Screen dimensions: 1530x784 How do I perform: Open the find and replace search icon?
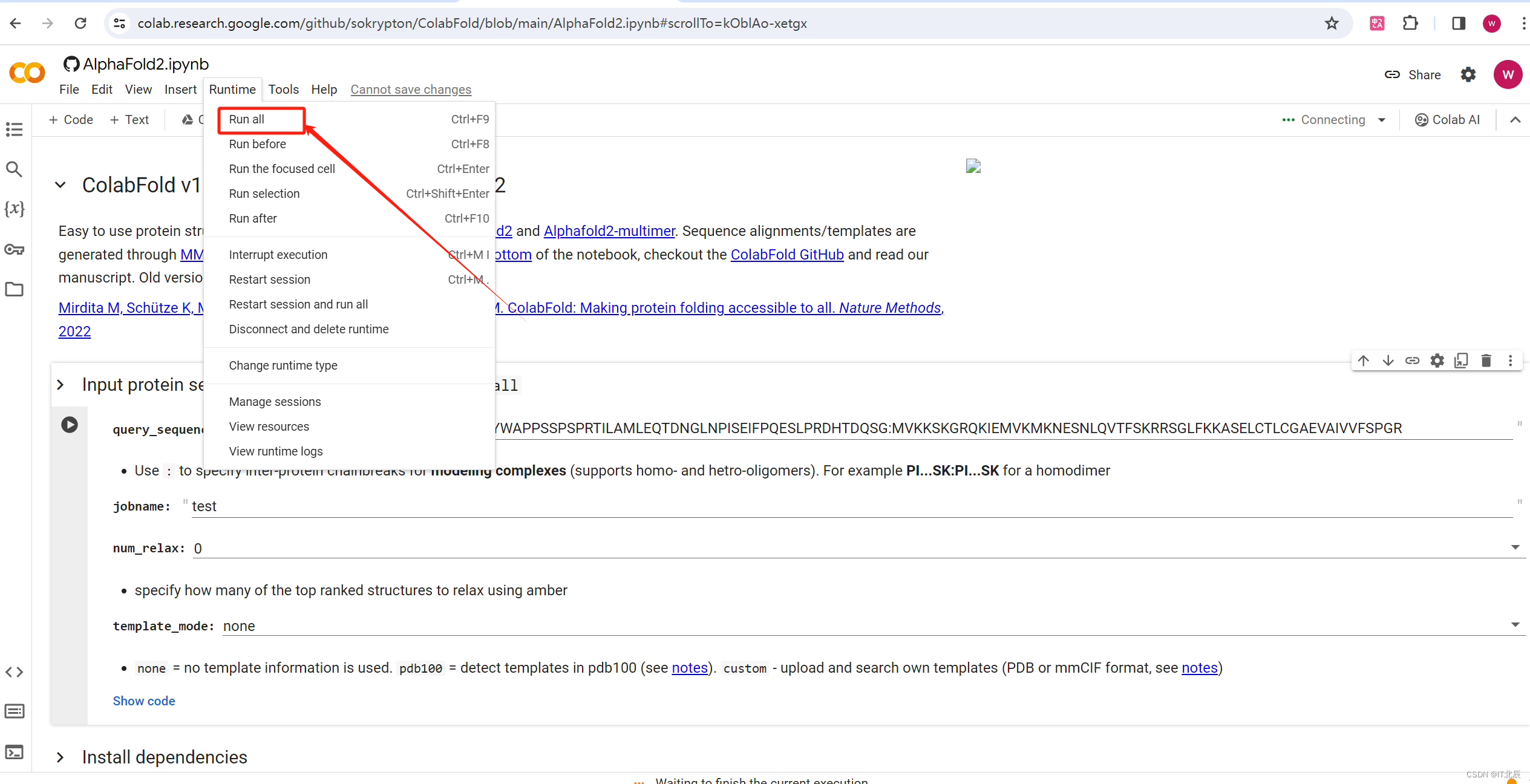click(14, 169)
